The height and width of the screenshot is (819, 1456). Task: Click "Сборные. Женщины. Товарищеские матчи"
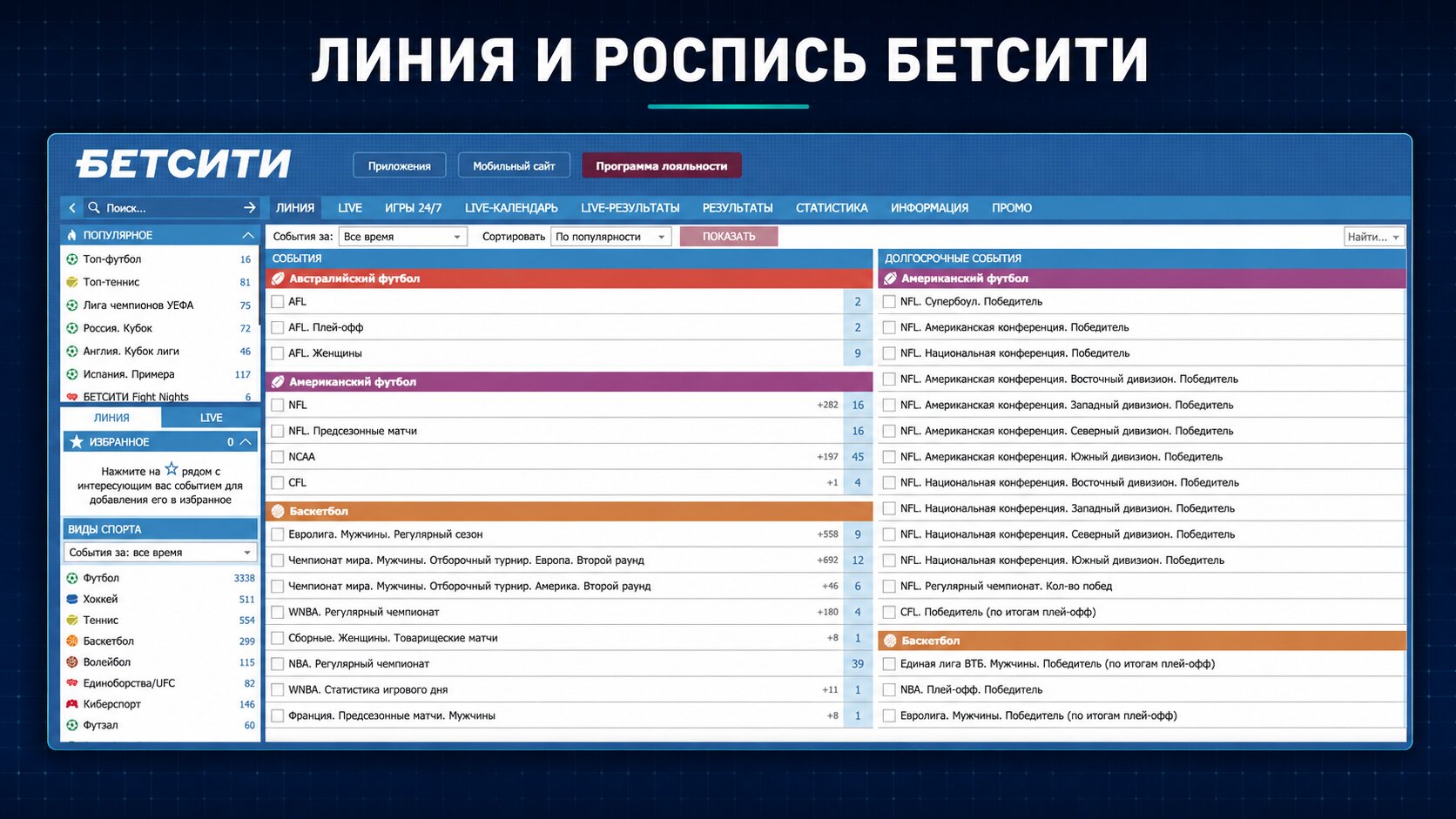click(393, 638)
